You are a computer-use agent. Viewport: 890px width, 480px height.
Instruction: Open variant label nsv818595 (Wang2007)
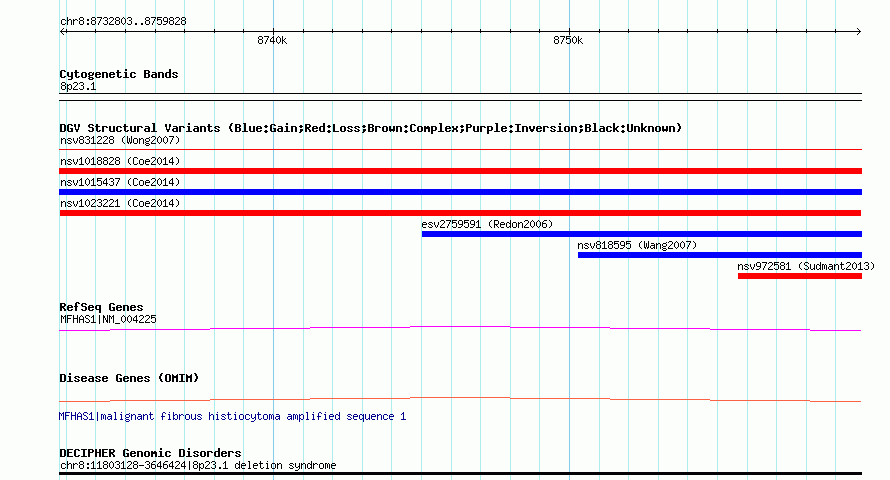click(x=637, y=245)
